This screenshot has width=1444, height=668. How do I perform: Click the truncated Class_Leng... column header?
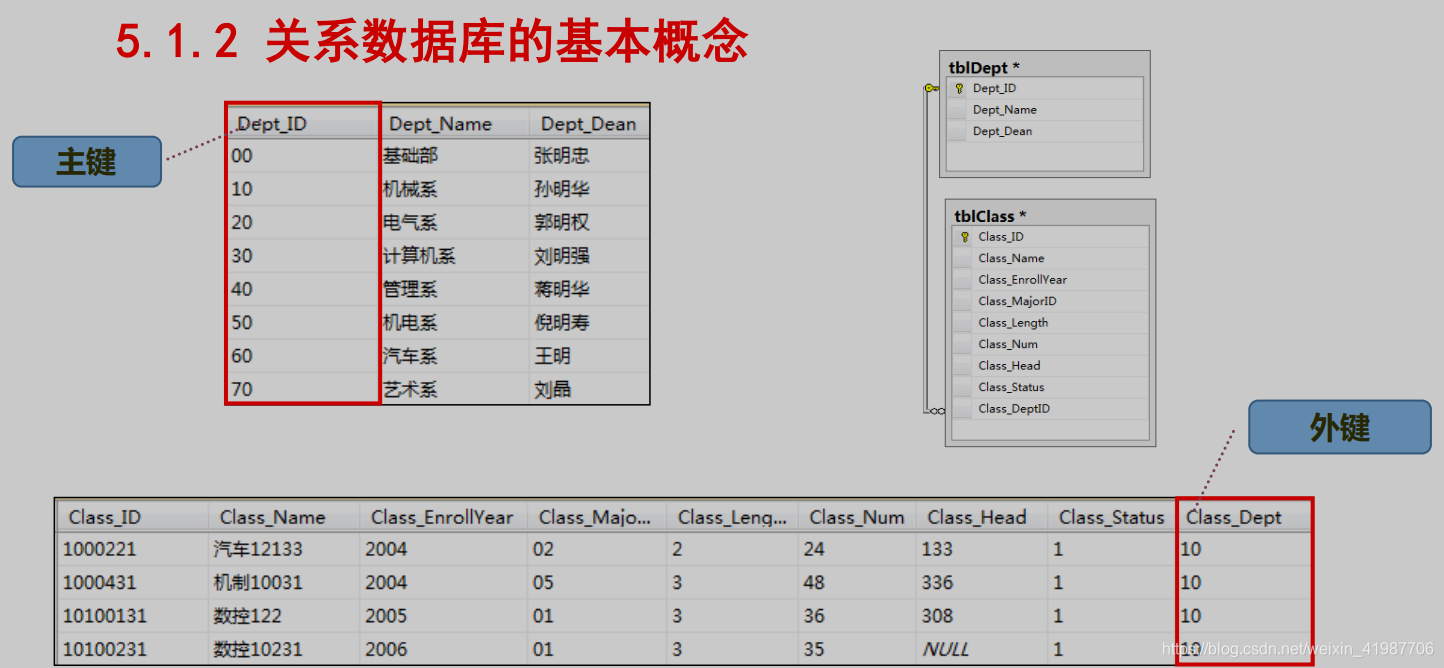733,517
